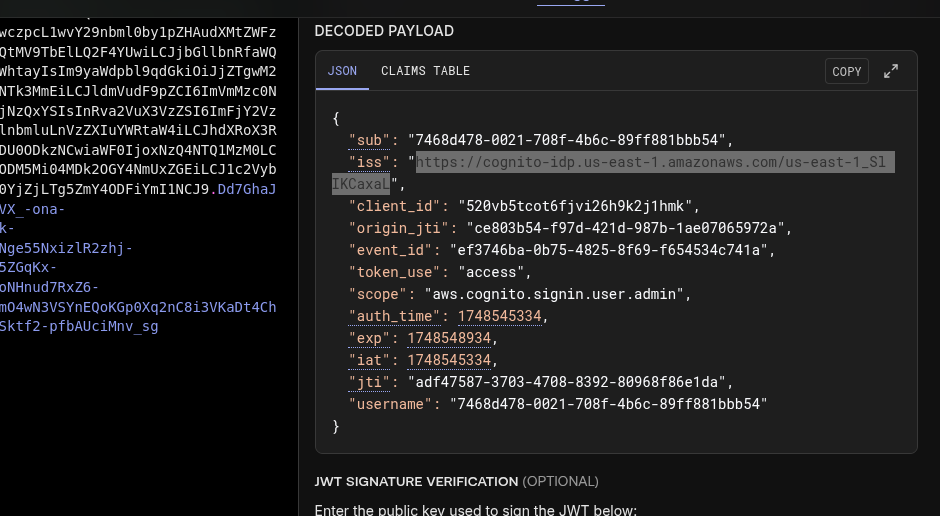This screenshot has height=516, width=940.
Task: Click the "iat" claim key
Action: click(369, 360)
